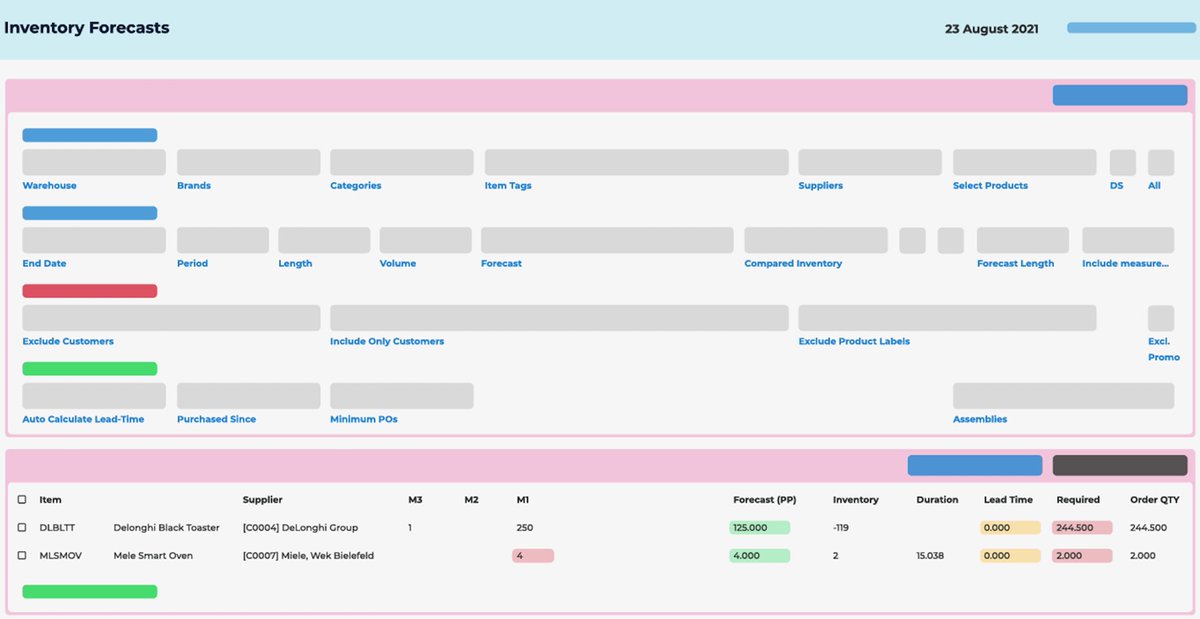Click supplier [C0007] Miele, Wek Bielefeld
The width and height of the screenshot is (1200, 619).
(x=308, y=555)
